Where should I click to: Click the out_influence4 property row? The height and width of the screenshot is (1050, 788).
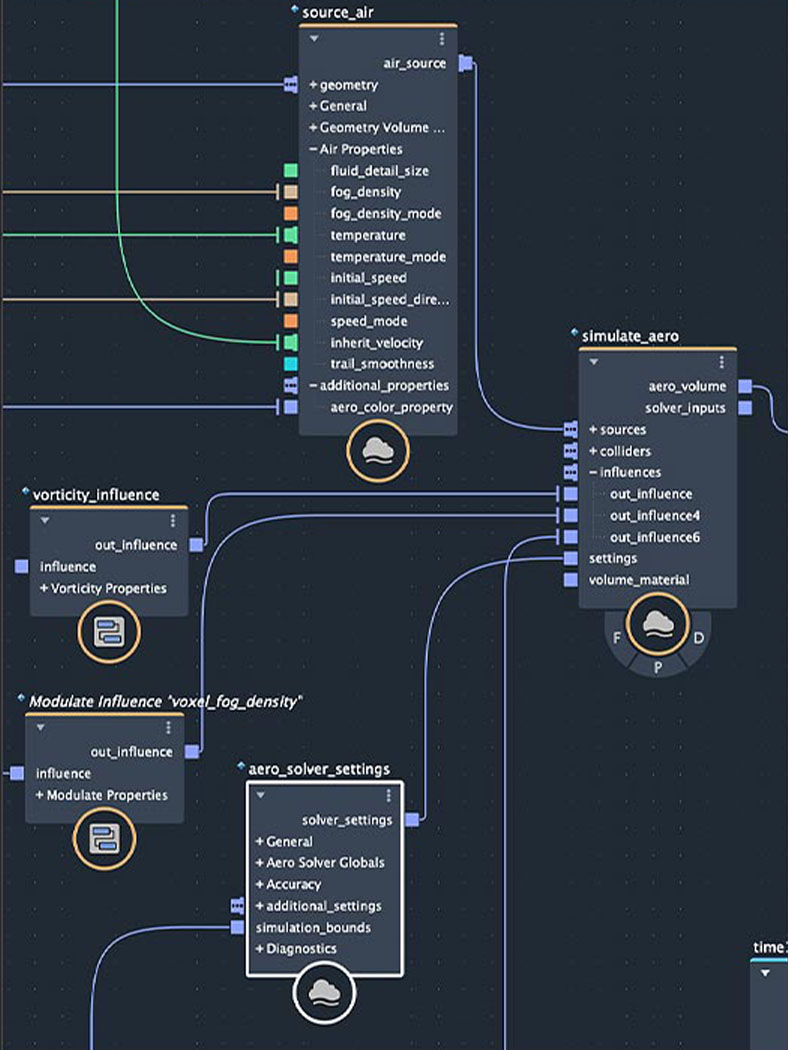(x=657, y=516)
